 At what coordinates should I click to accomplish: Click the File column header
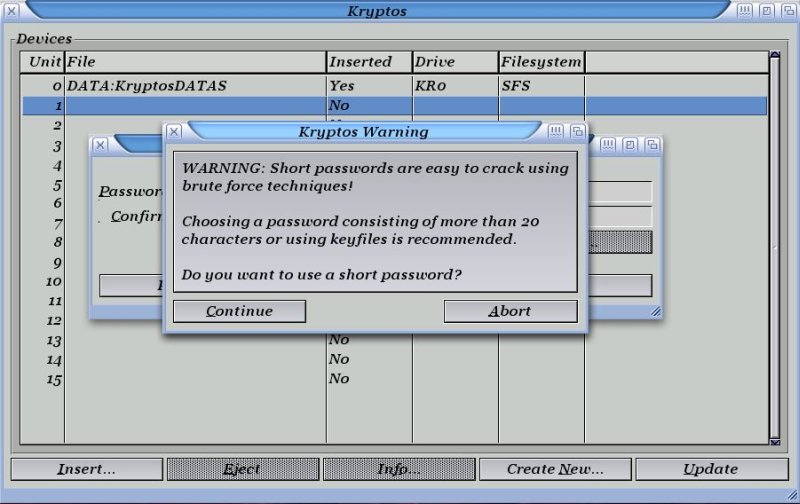pos(195,62)
